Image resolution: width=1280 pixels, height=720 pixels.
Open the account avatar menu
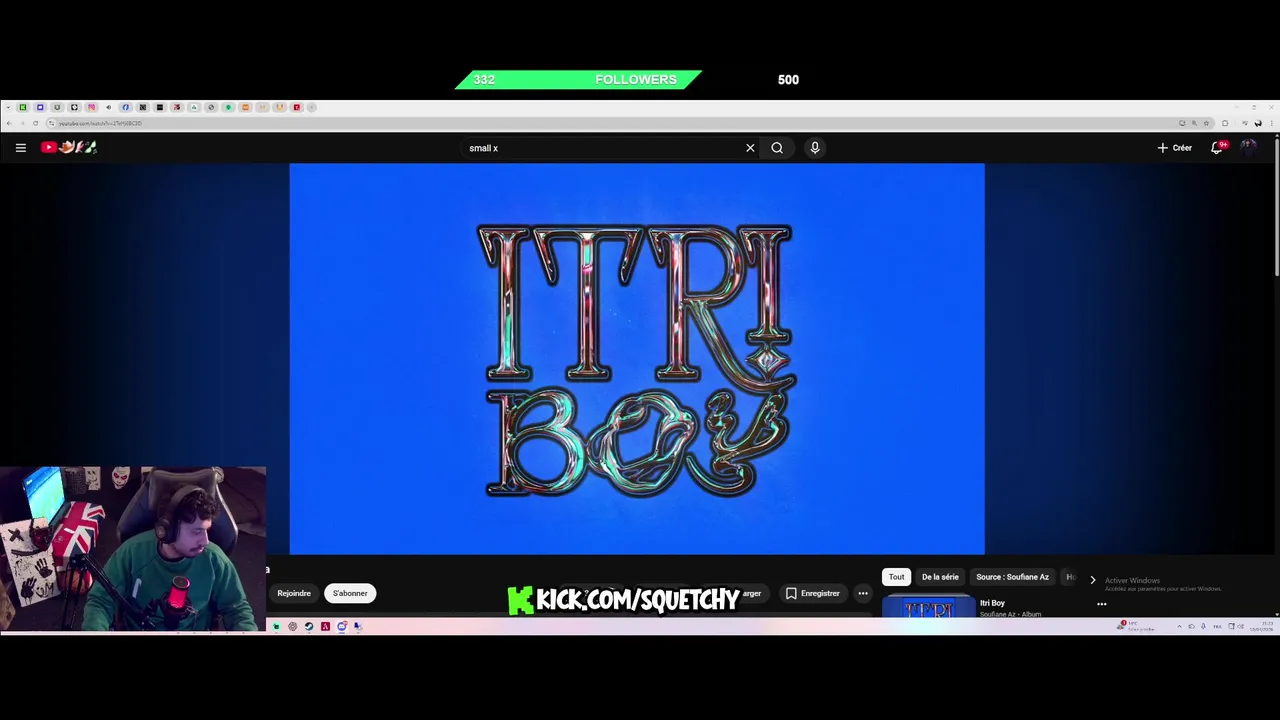tap(1248, 147)
